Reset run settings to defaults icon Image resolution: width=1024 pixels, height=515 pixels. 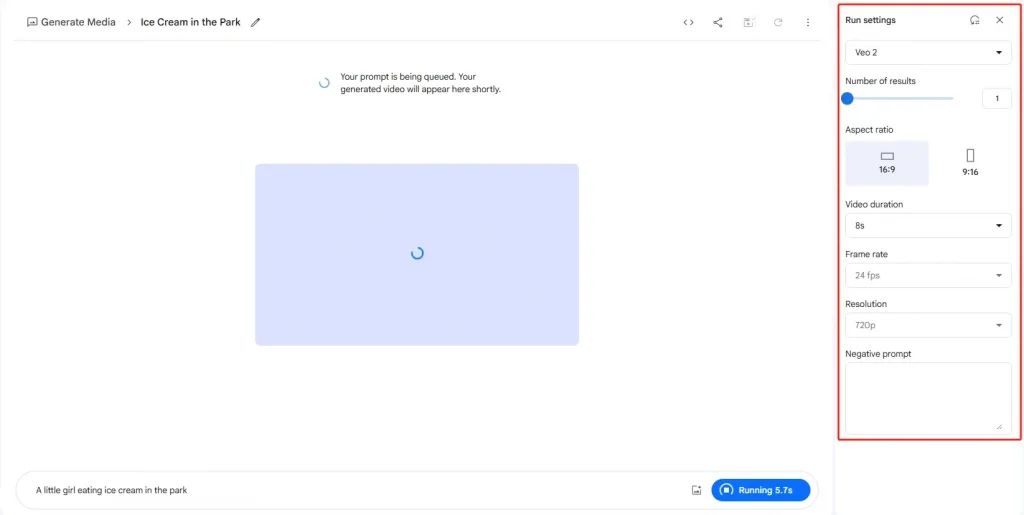tap(974, 20)
